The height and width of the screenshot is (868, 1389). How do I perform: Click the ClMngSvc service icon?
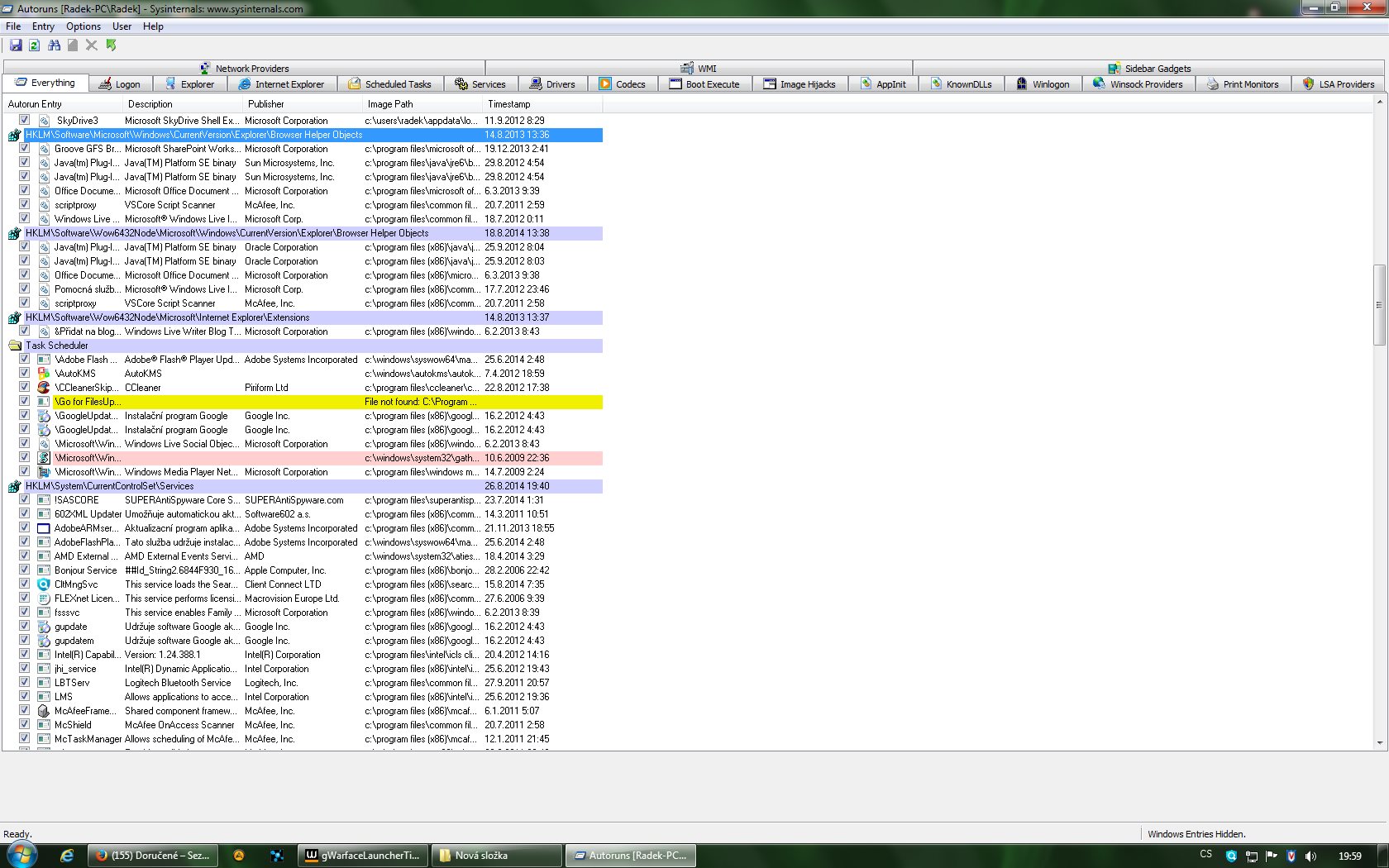coord(44,584)
